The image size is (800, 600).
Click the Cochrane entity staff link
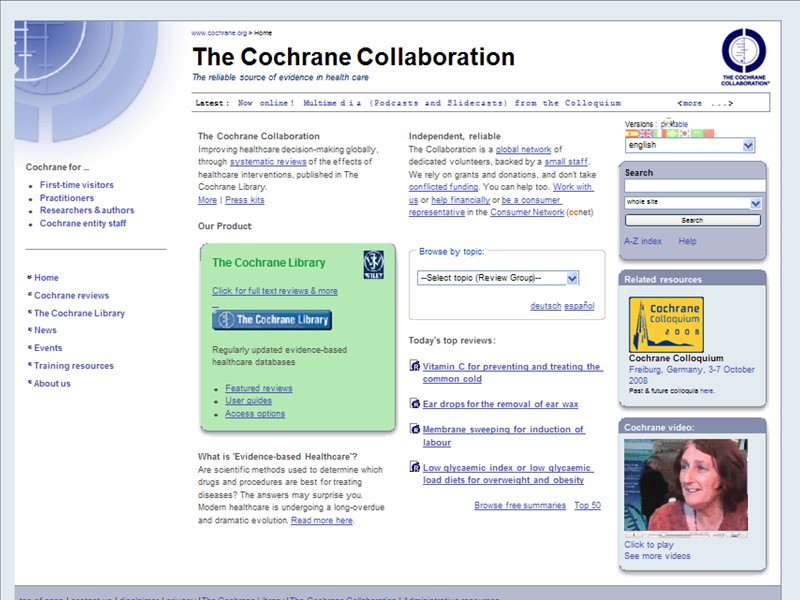pos(83,223)
